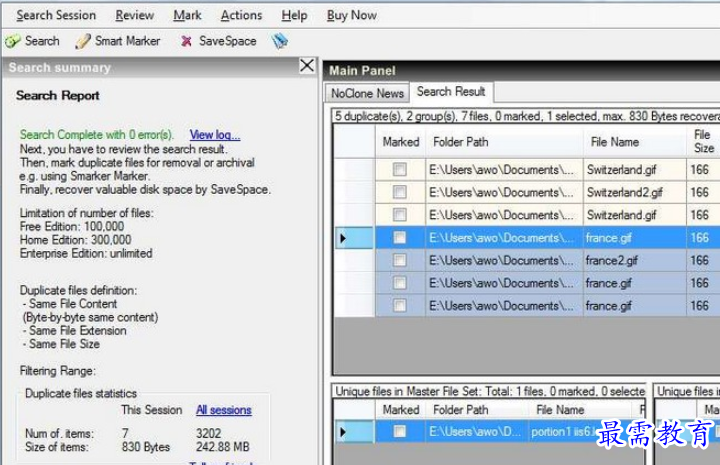Click the blue tag icon after SaveSpace

tap(279, 41)
